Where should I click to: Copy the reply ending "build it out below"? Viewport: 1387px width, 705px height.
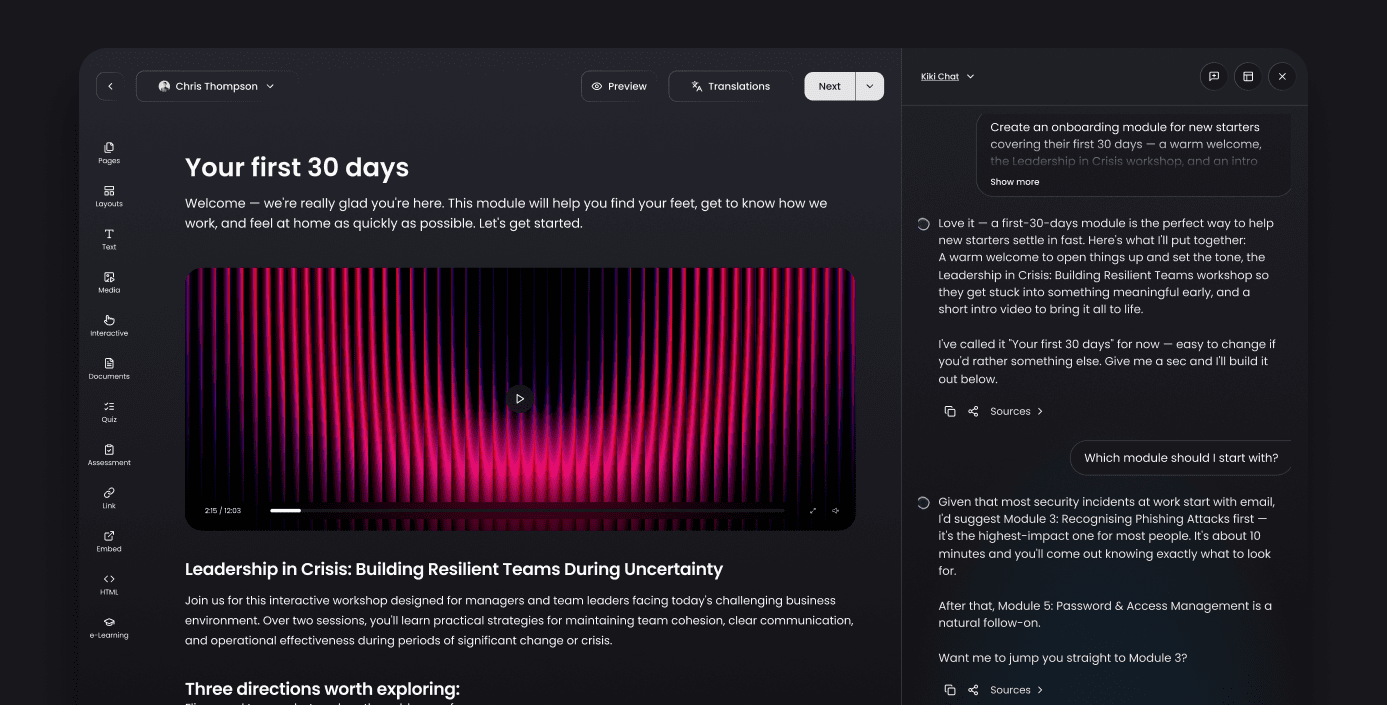coord(950,411)
